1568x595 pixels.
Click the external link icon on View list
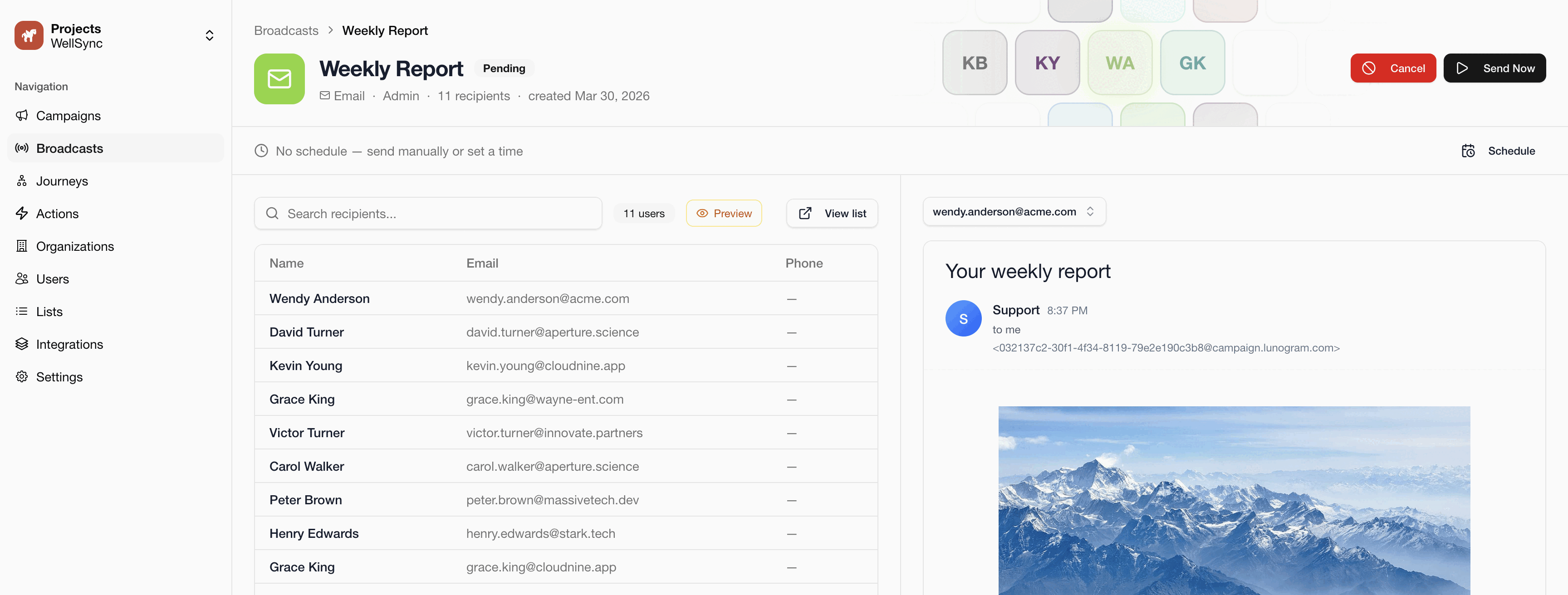(805, 214)
